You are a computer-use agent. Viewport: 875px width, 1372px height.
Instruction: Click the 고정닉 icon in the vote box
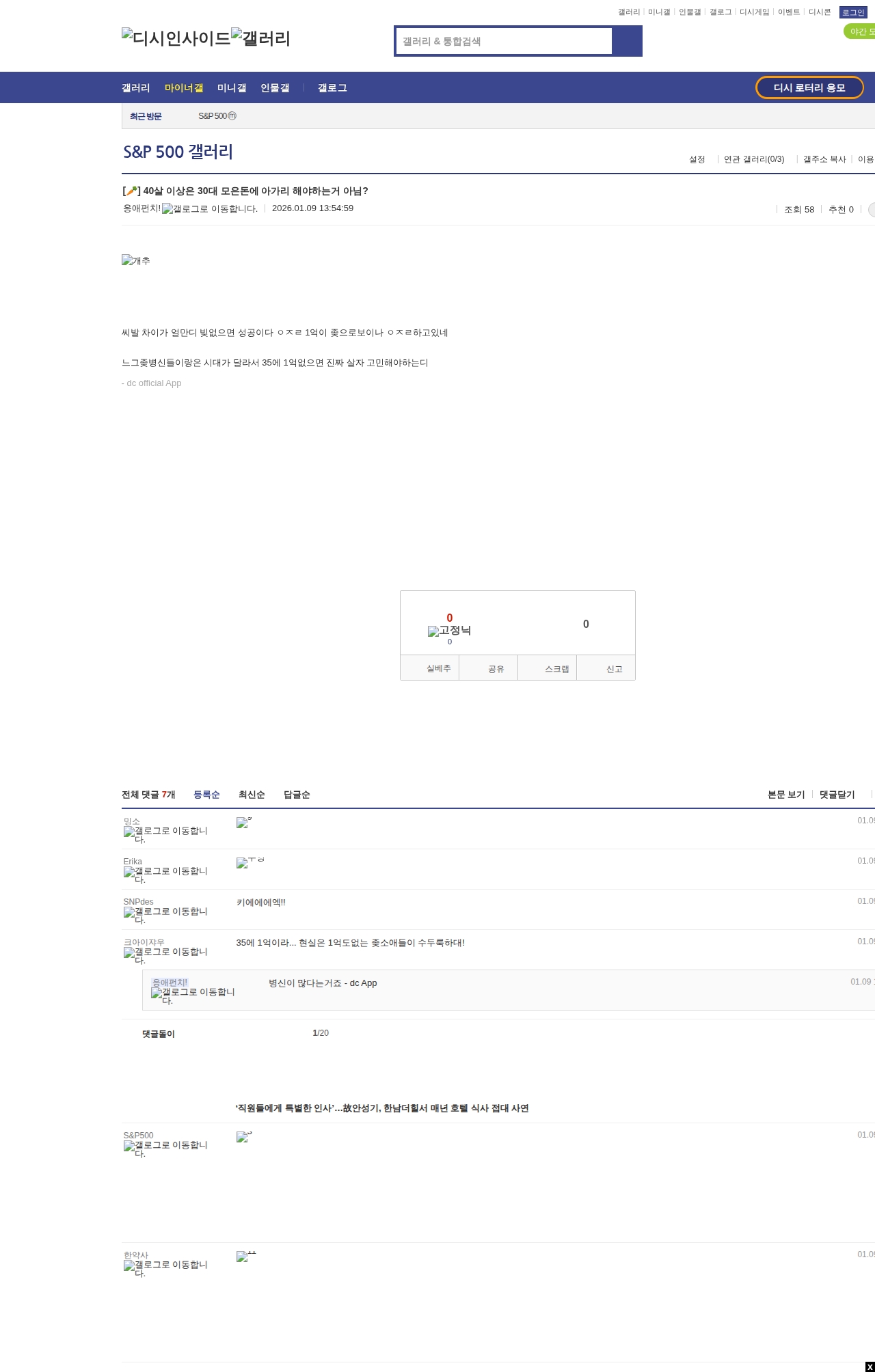pyautogui.click(x=449, y=631)
